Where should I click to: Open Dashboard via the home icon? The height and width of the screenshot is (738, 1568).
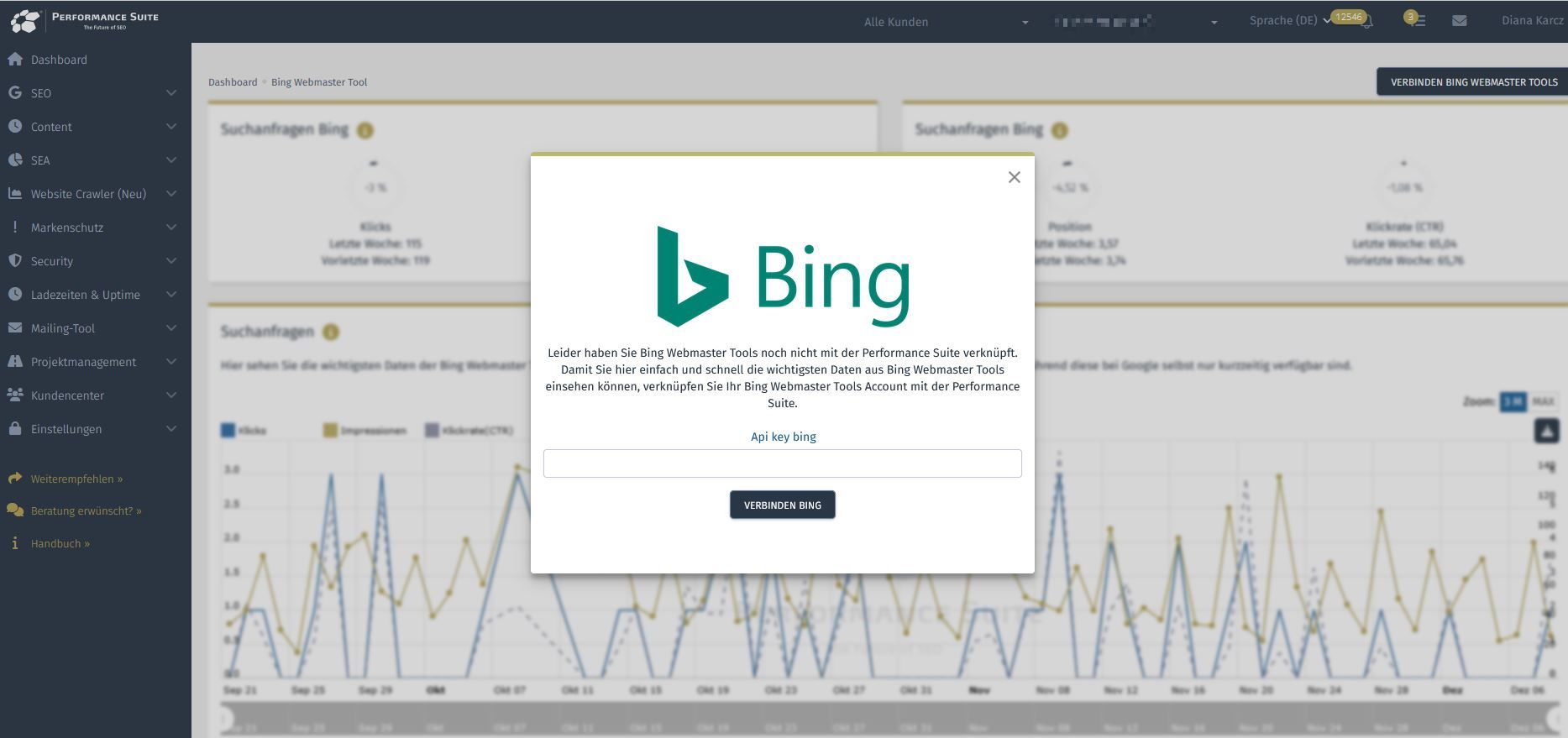pyautogui.click(x=15, y=60)
